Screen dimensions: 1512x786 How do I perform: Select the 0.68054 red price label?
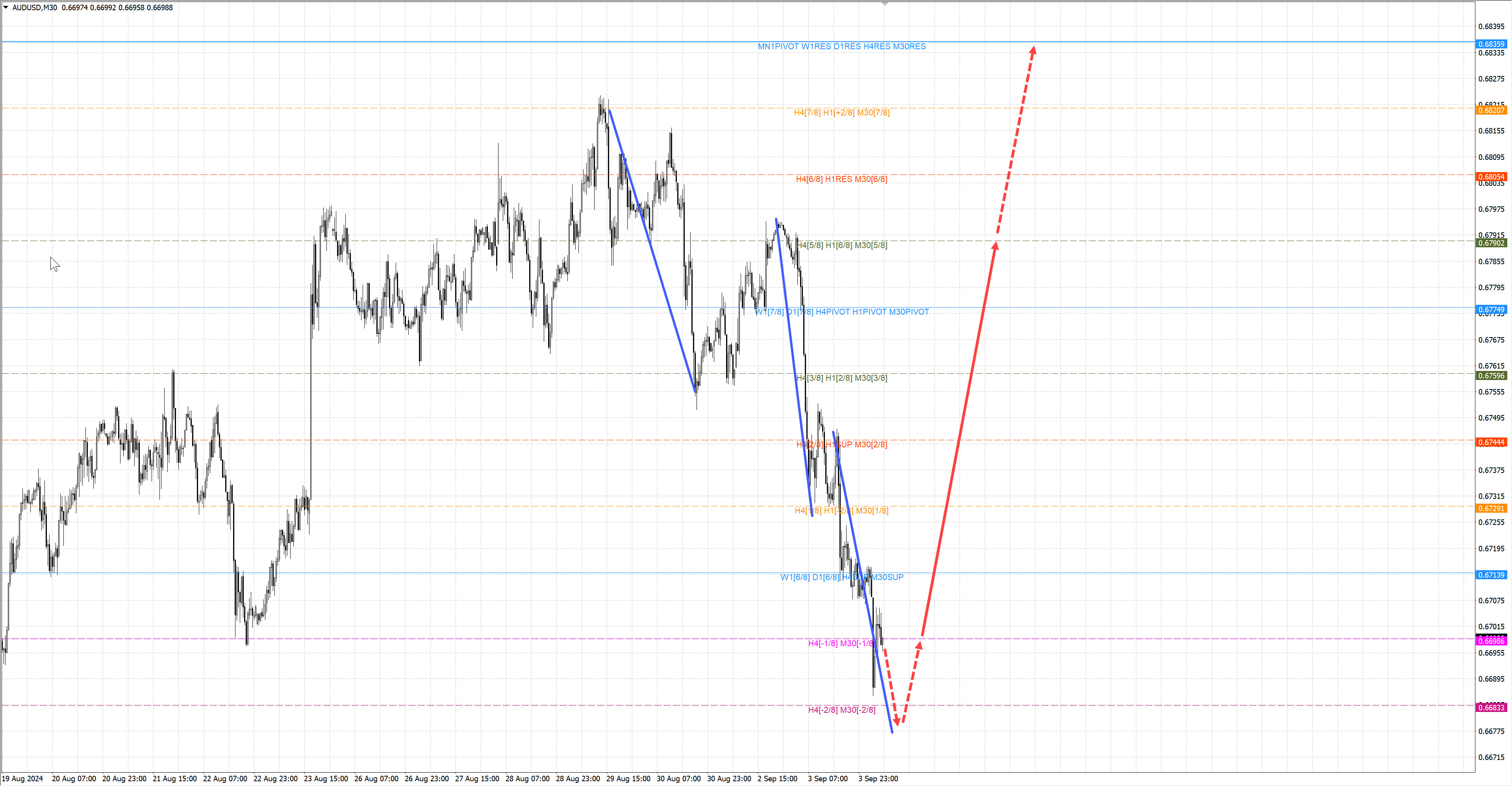1491,177
